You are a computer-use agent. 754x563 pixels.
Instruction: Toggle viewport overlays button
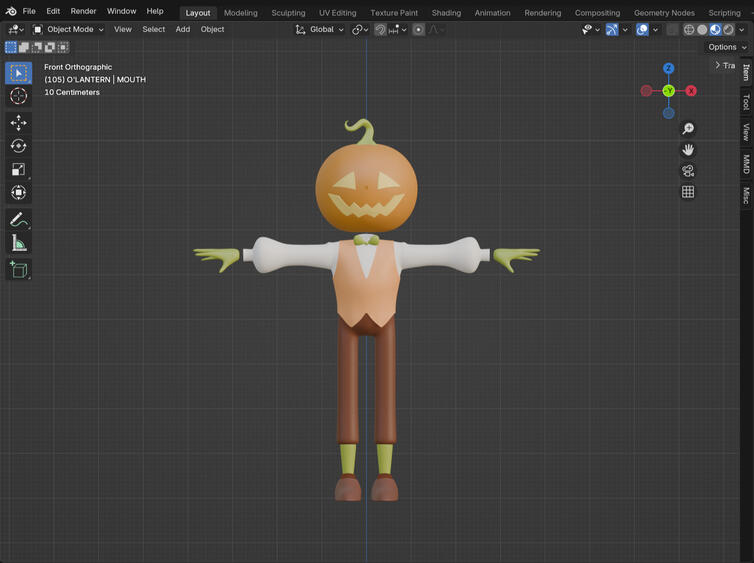point(642,30)
